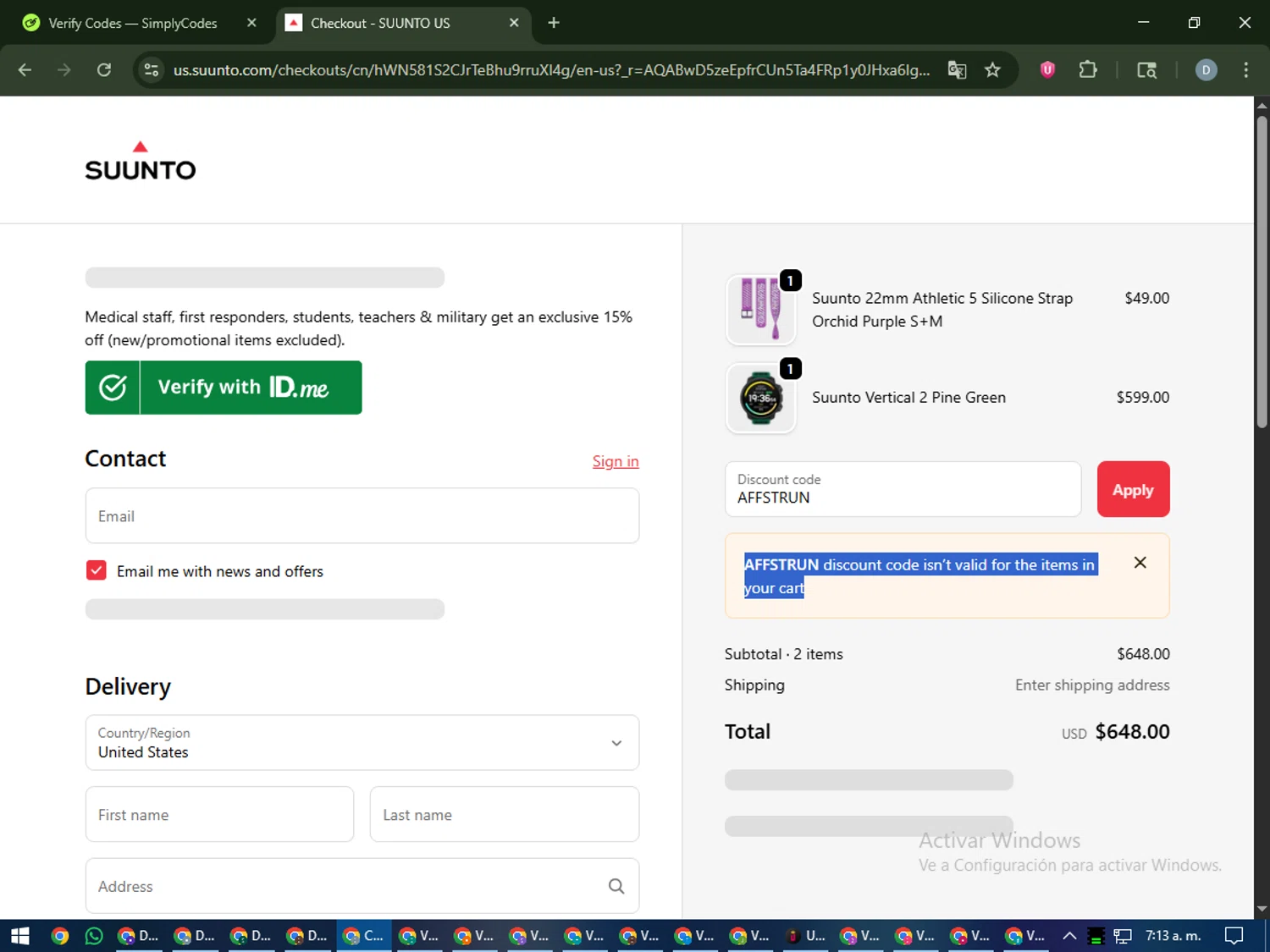
Task: Click the browser address bar URL
Action: pyautogui.click(x=551, y=70)
